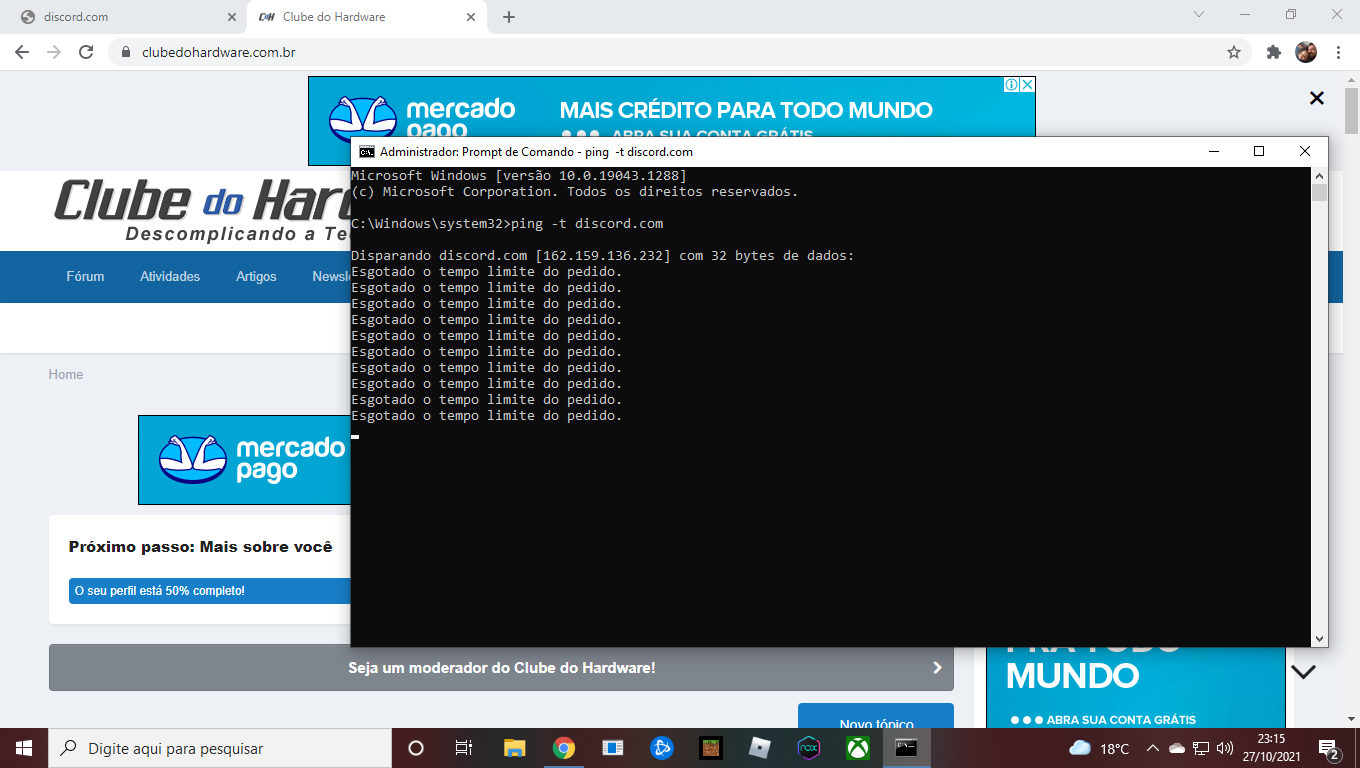Launch Nox player from the taskbar
This screenshot has width=1360, height=768.
click(809, 748)
